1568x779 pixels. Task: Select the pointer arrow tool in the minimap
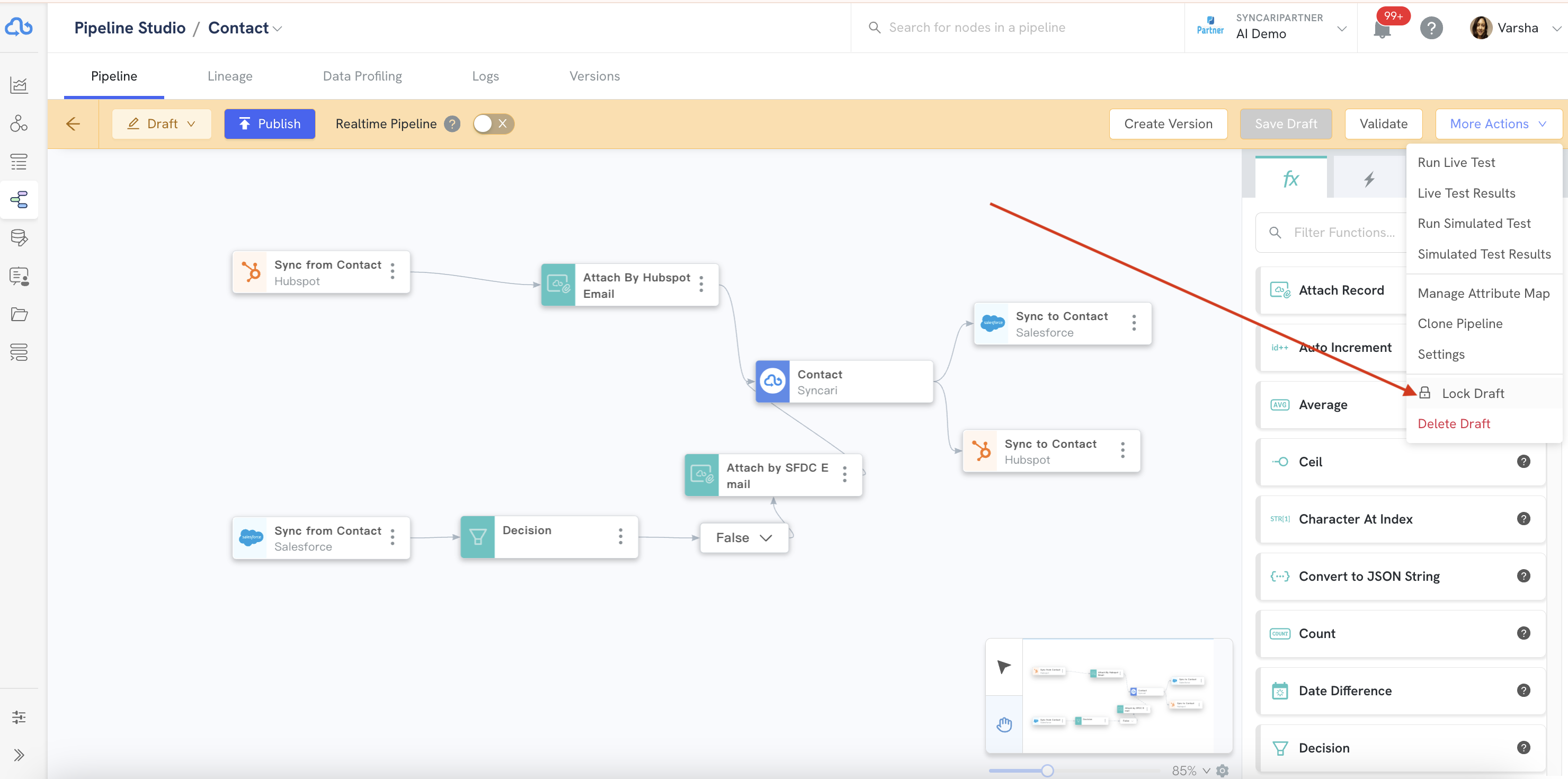(x=1004, y=667)
